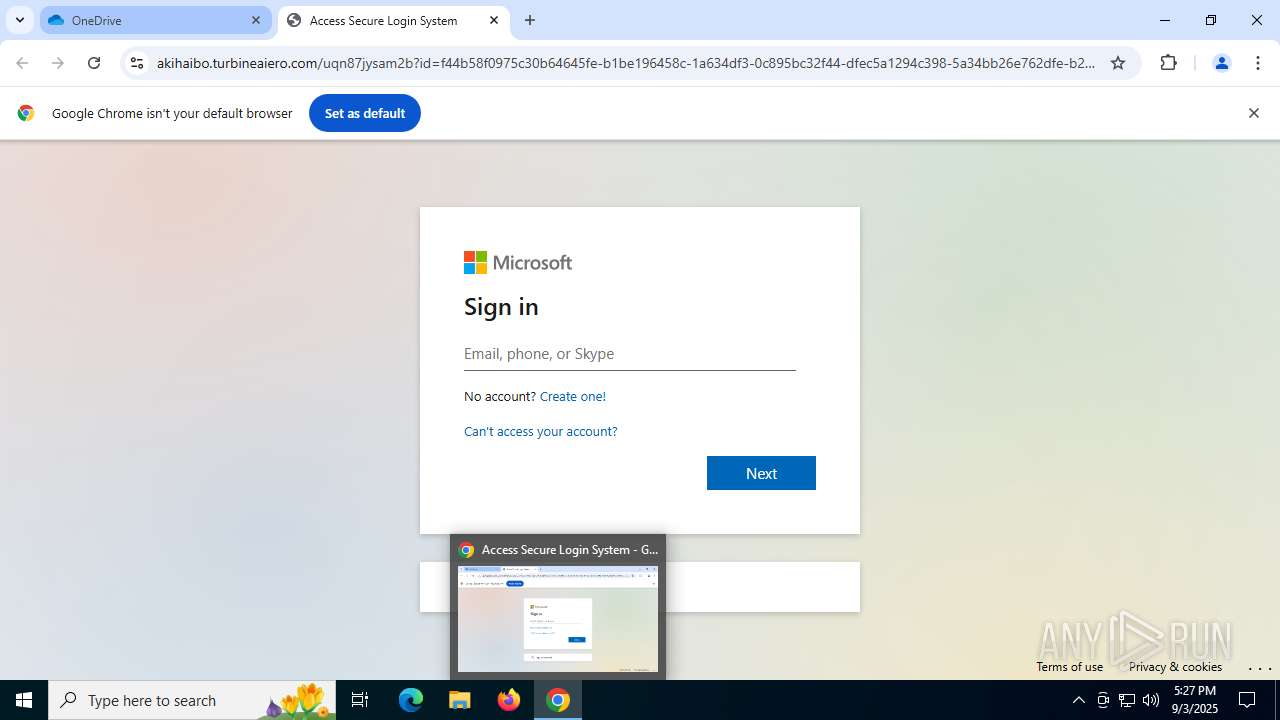1280x720 pixels.
Task: Open Privacy & cookies link
Action: click(x=1175, y=667)
